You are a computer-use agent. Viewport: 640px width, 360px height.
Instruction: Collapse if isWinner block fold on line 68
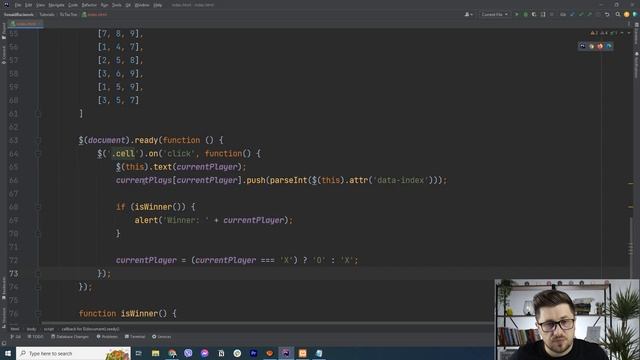pos(38,207)
